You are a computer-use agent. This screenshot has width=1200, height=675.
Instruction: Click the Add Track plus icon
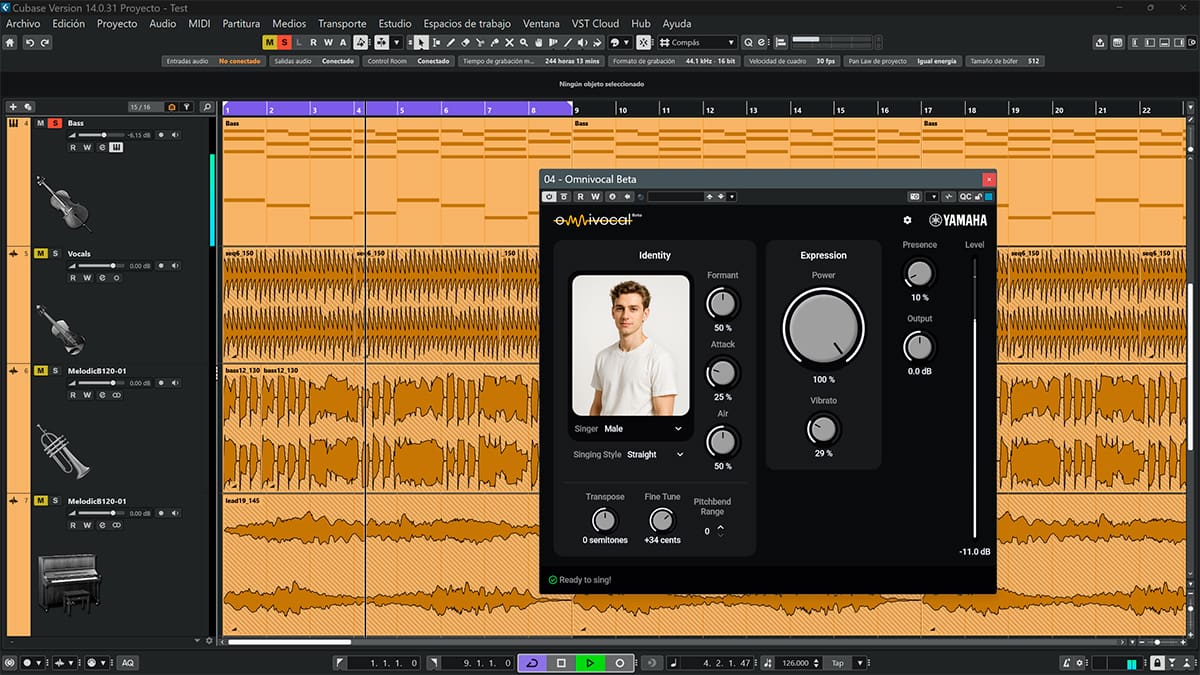pyautogui.click(x=13, y=107)
